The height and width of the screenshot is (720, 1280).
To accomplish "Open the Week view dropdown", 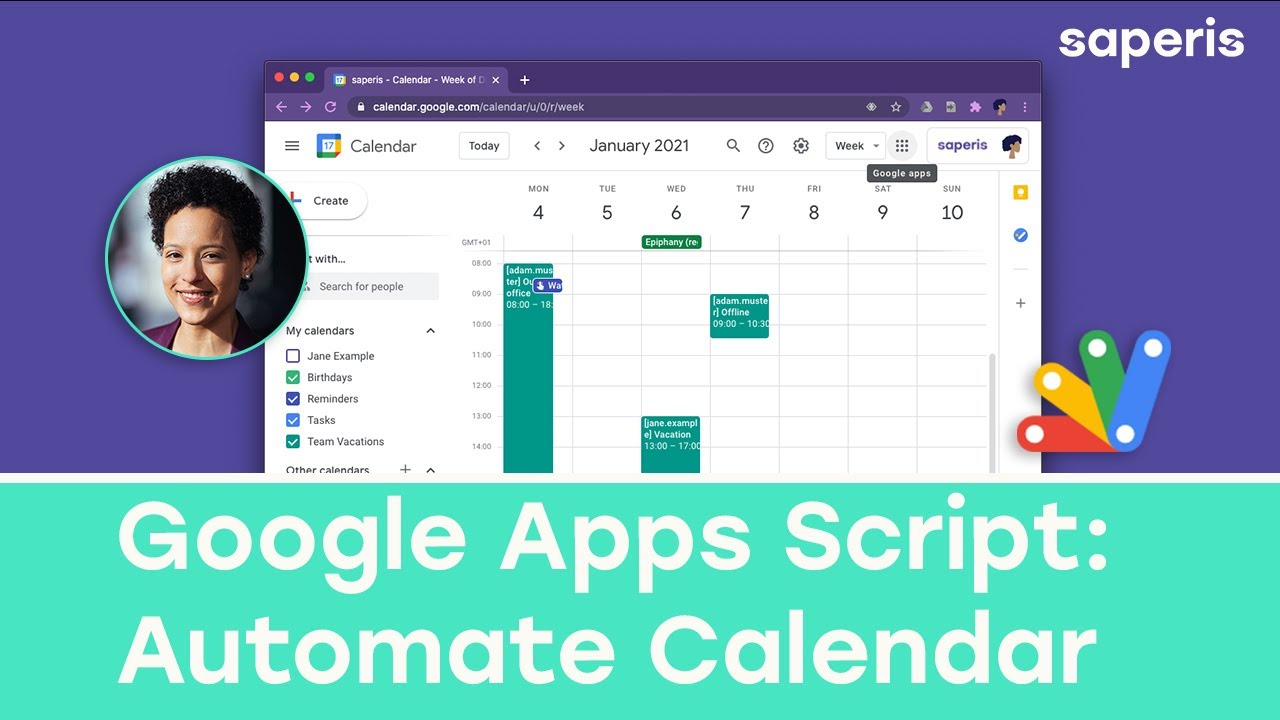I will (x=856, y=146).
